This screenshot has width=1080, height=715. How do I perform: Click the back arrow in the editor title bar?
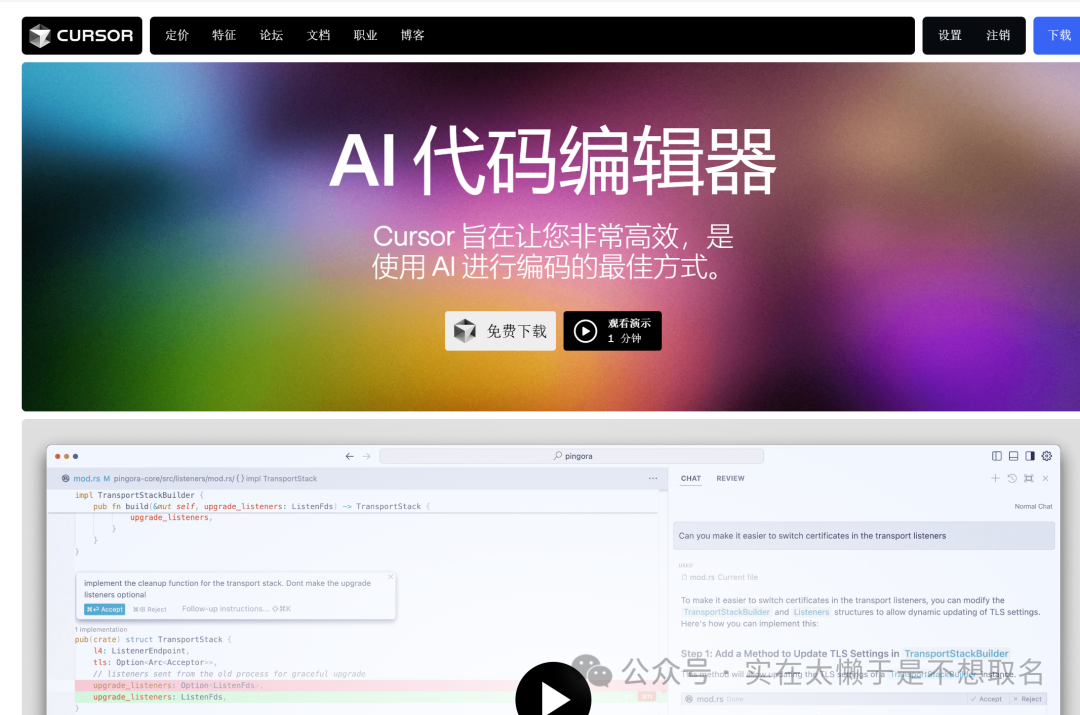pyautogui.click(x=349, y=456)
